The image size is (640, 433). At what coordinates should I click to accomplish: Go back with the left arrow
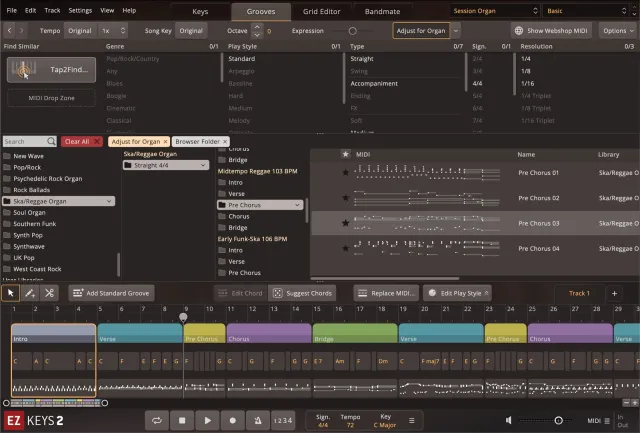pyautogui.click(x=9, y=31)
